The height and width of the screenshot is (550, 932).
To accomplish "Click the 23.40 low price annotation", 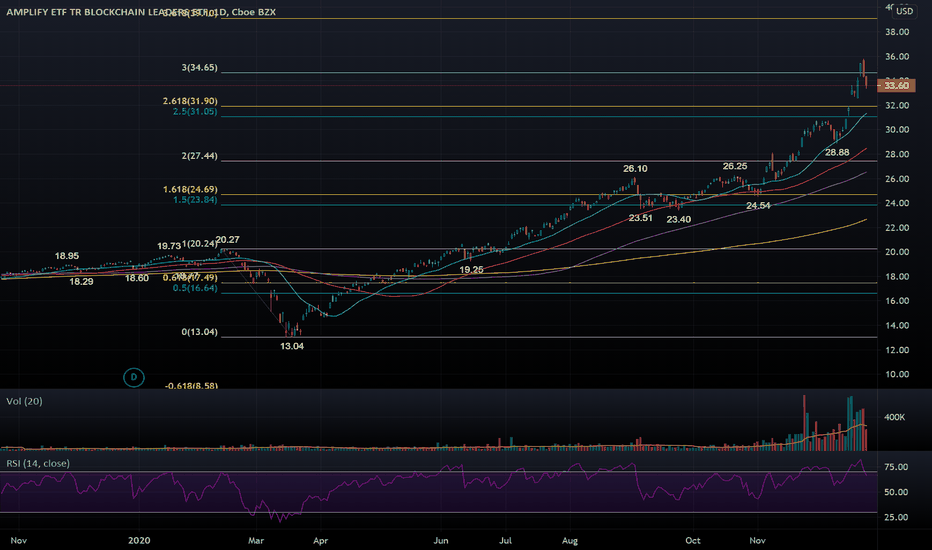I will [679, 219].
